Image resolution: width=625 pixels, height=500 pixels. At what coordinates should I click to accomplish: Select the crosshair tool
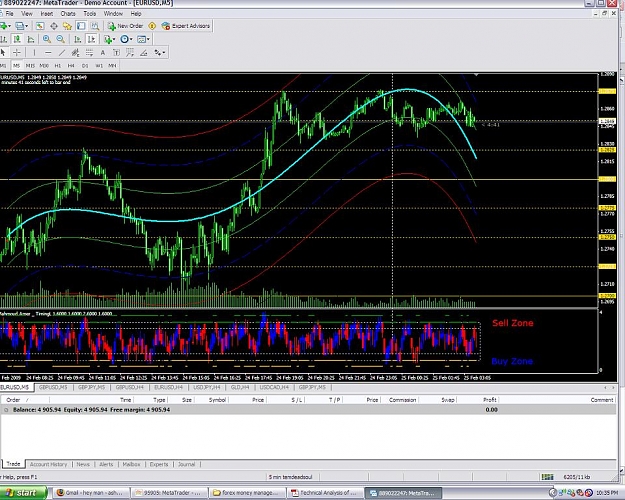(17, 53)
